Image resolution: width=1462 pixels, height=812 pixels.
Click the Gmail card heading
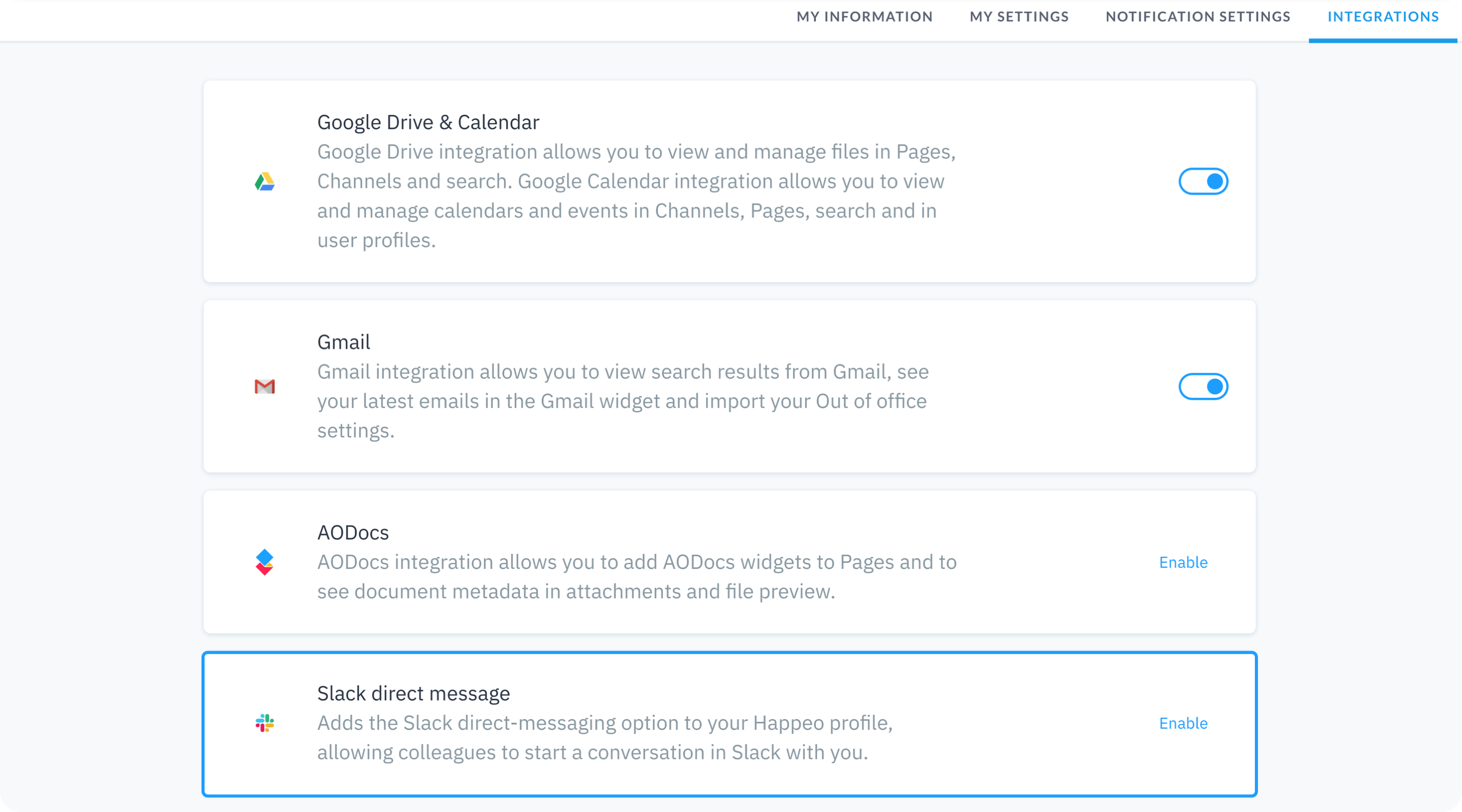click(x=343, y=342)
